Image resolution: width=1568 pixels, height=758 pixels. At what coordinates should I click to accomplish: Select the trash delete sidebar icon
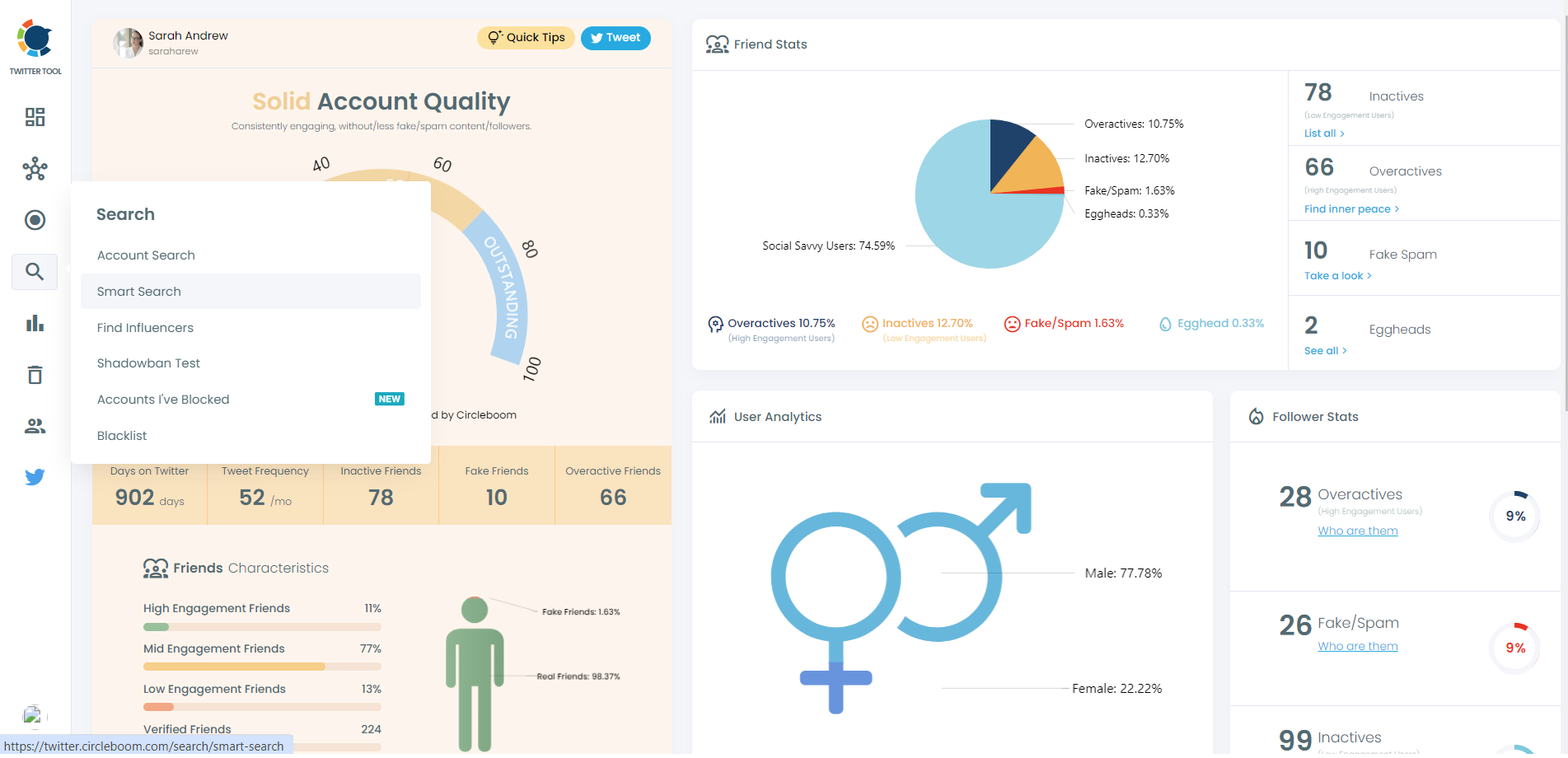35,375
